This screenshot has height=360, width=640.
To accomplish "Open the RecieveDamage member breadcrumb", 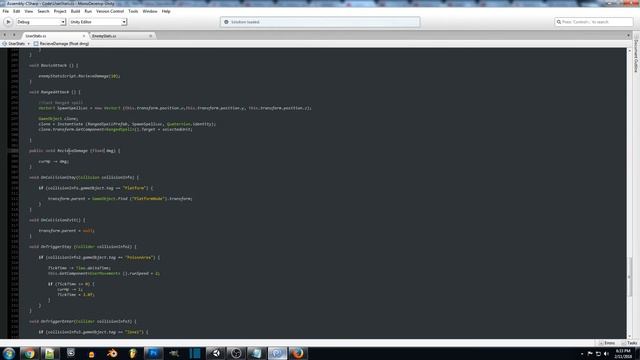I will pyautogui.click(x=61, y=44).
